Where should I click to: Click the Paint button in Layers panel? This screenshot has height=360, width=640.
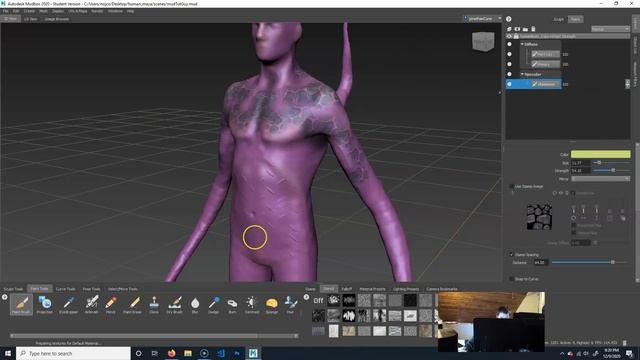(576, 19)
